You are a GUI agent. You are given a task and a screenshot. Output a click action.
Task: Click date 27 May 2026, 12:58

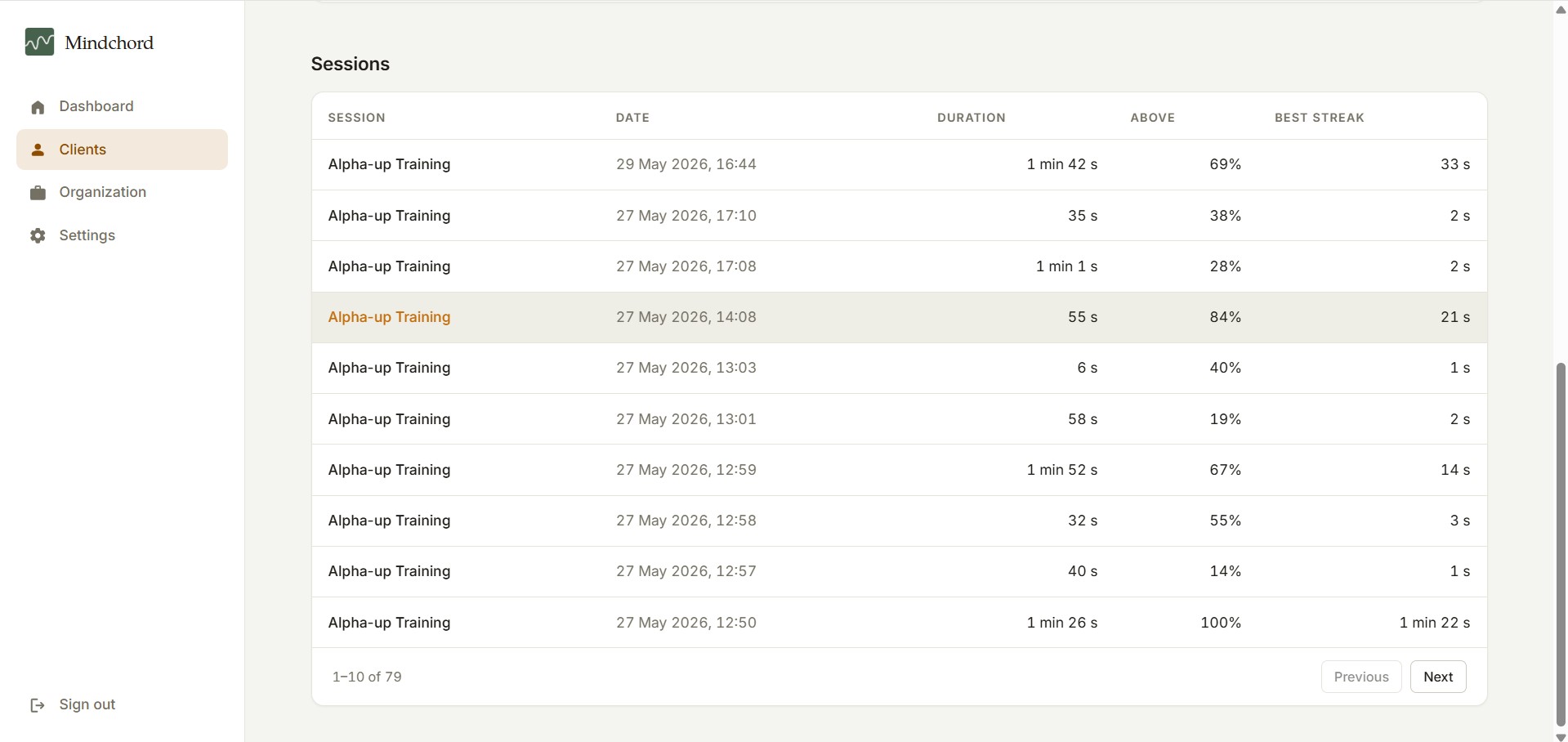pos(686,521)
